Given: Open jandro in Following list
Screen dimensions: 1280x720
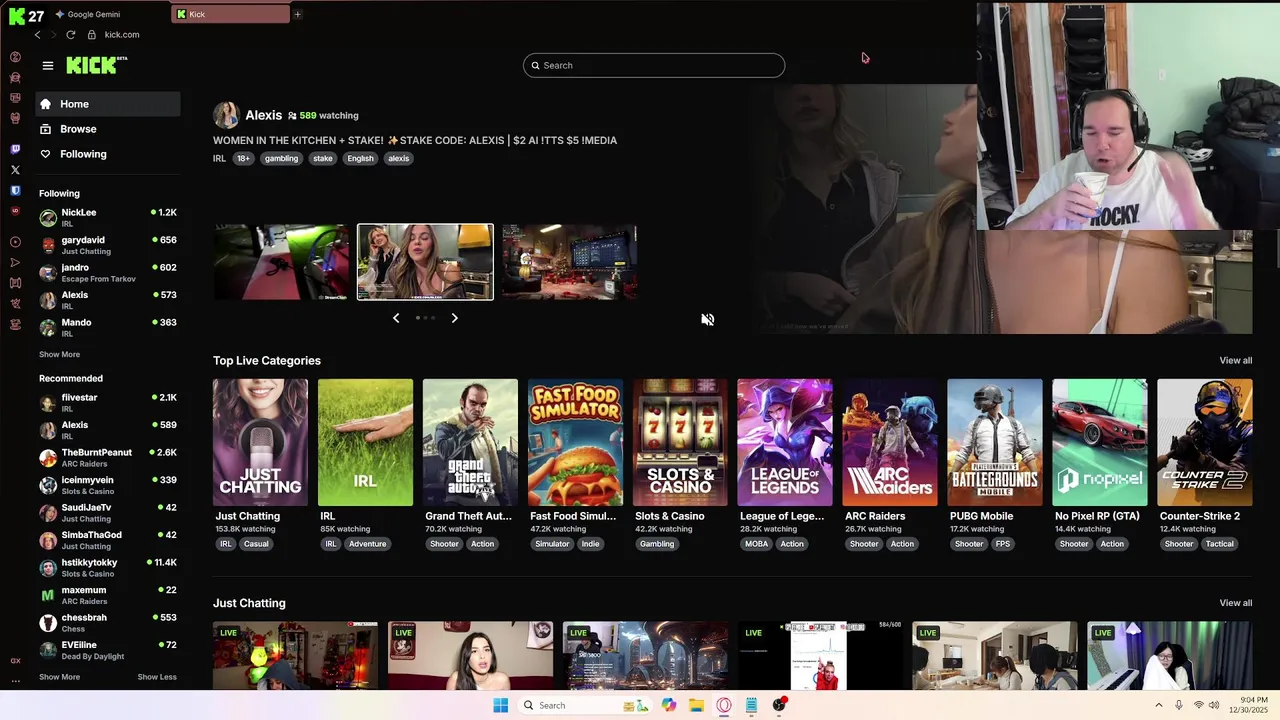Looking at the screenshot, I should point(108,273).
